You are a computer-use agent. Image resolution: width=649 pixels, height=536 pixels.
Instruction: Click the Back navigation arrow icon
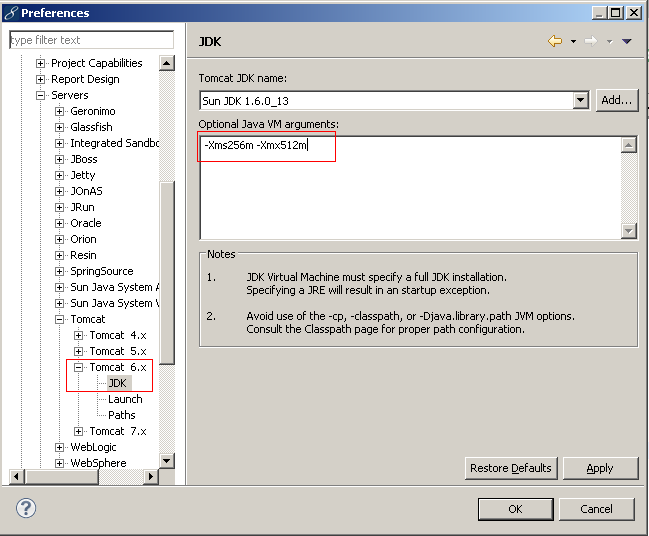coord(555,41)
